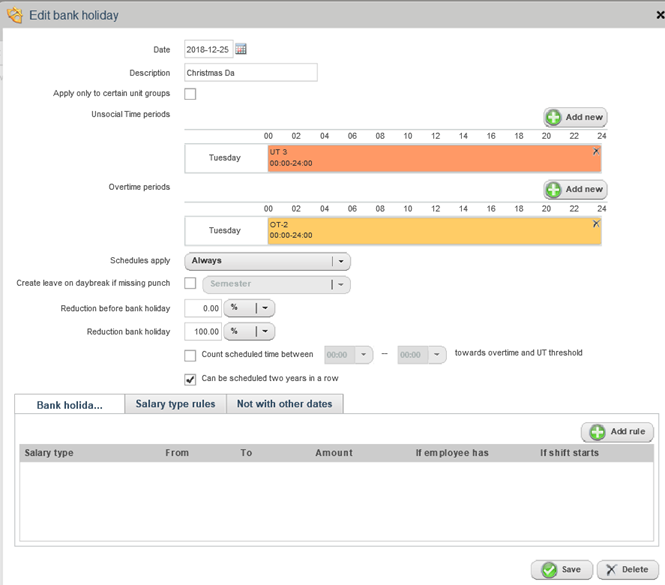Image resolution: width=665 pixels, height=585 pixels.
Task: Open unit dropdown for Reduction before bank holiday
Action: 249,308
